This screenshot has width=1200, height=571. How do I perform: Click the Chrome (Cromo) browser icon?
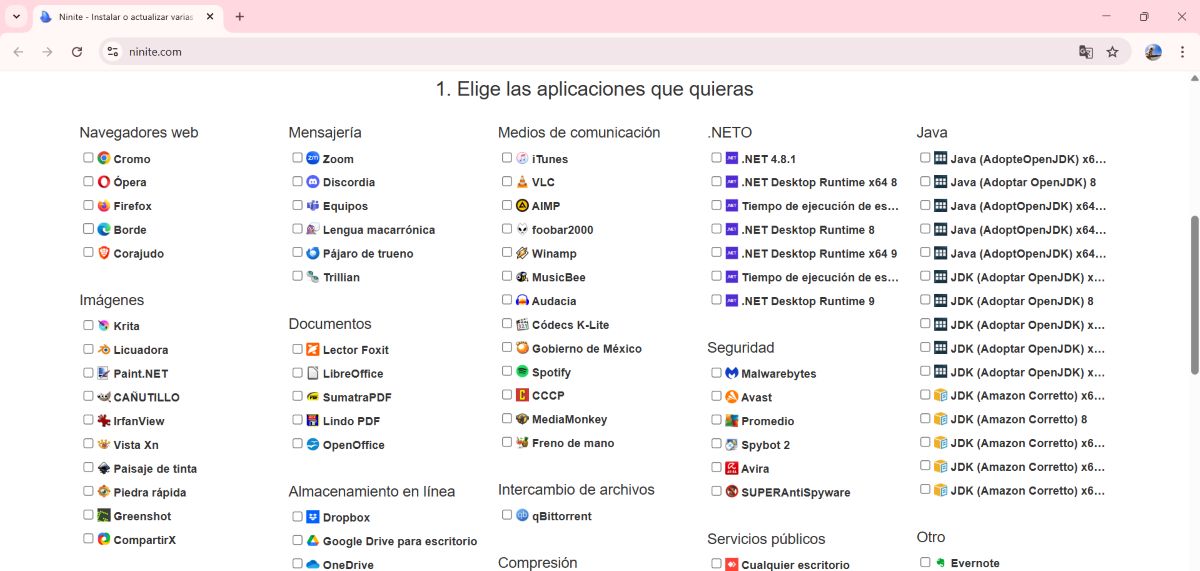coord(103,158)
